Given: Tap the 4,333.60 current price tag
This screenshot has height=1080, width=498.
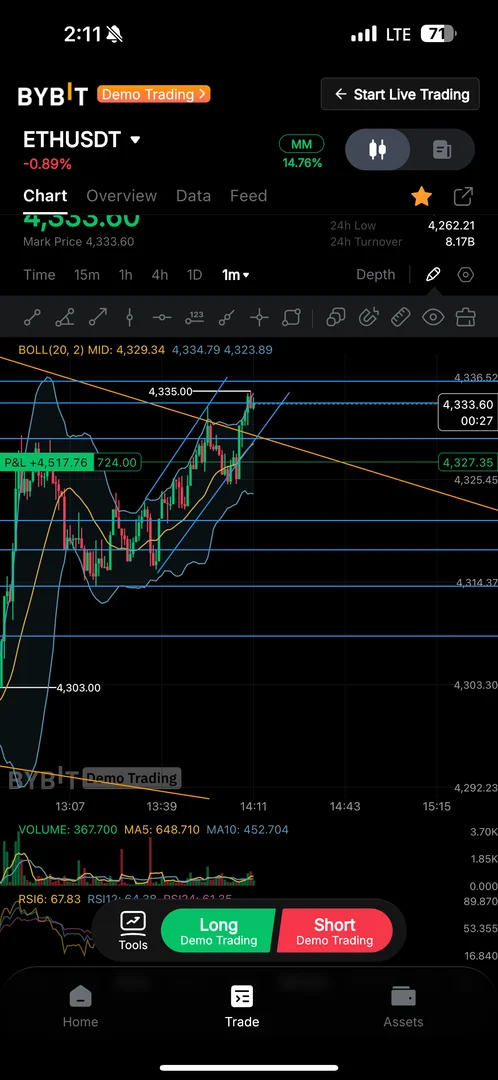Looking at the screenshot, I should pyautogui.click(x=468, y=412).
